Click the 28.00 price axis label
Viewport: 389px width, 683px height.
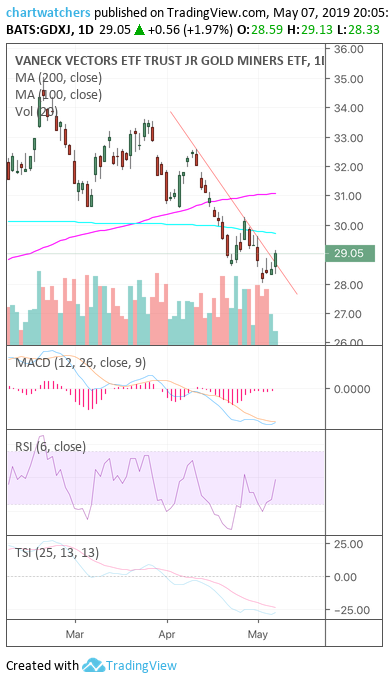[348, 285]
